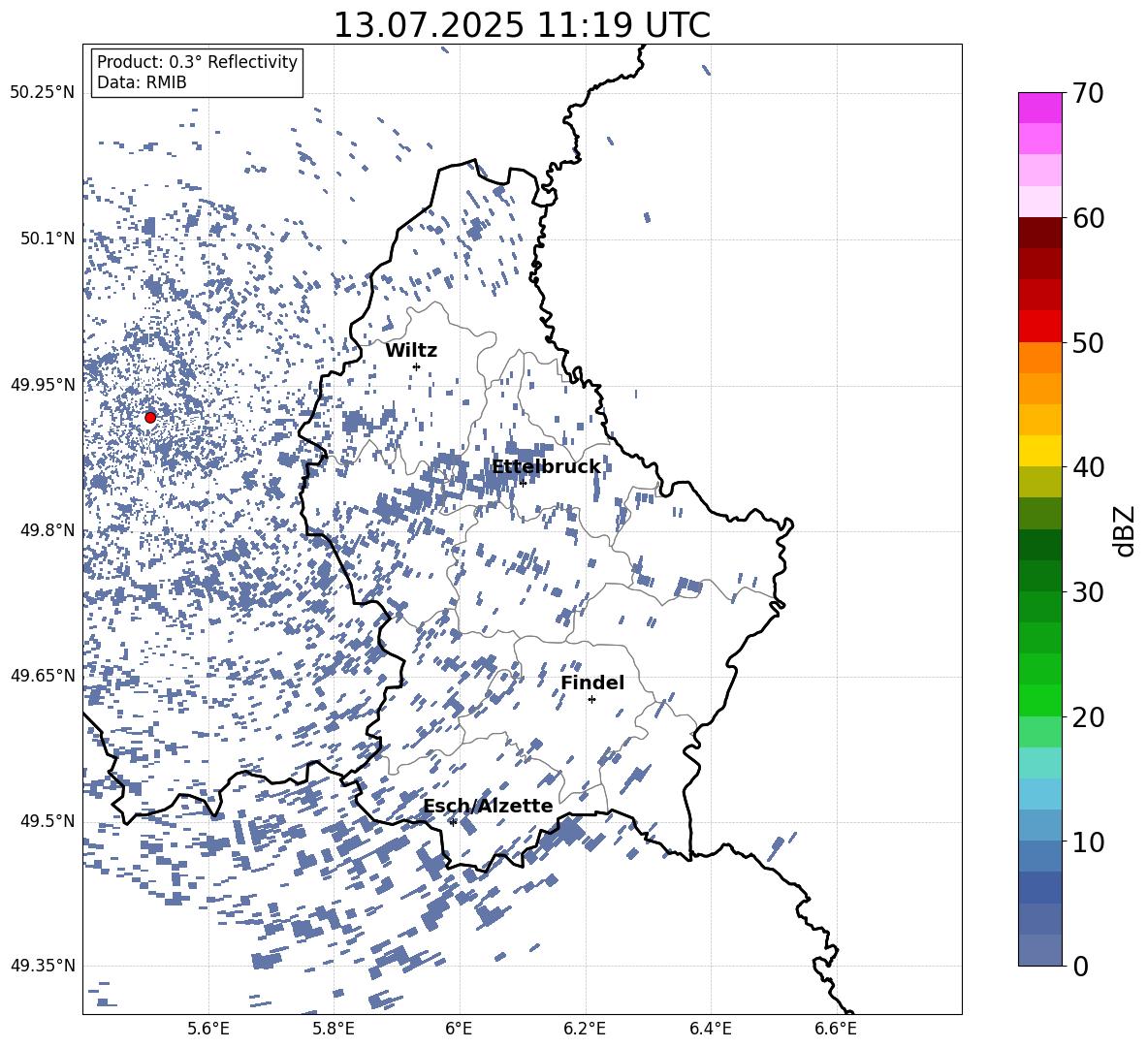1148x1048 pixels.
Task: Click the 5.6°E longitude label
Action: [208, 1029]
